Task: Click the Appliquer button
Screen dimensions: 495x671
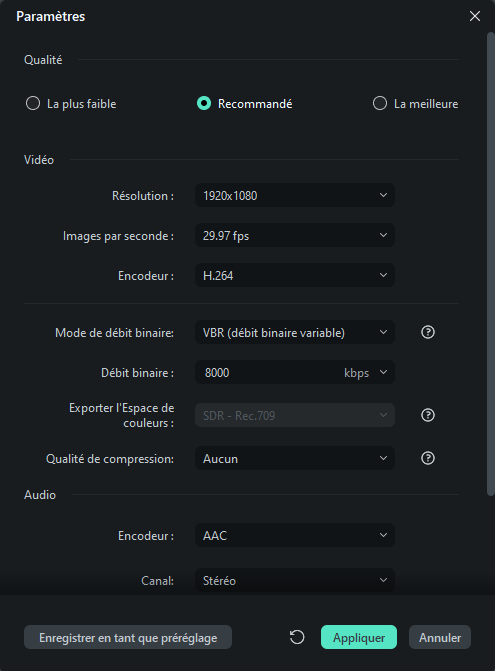Action: (x=359, y=637)
